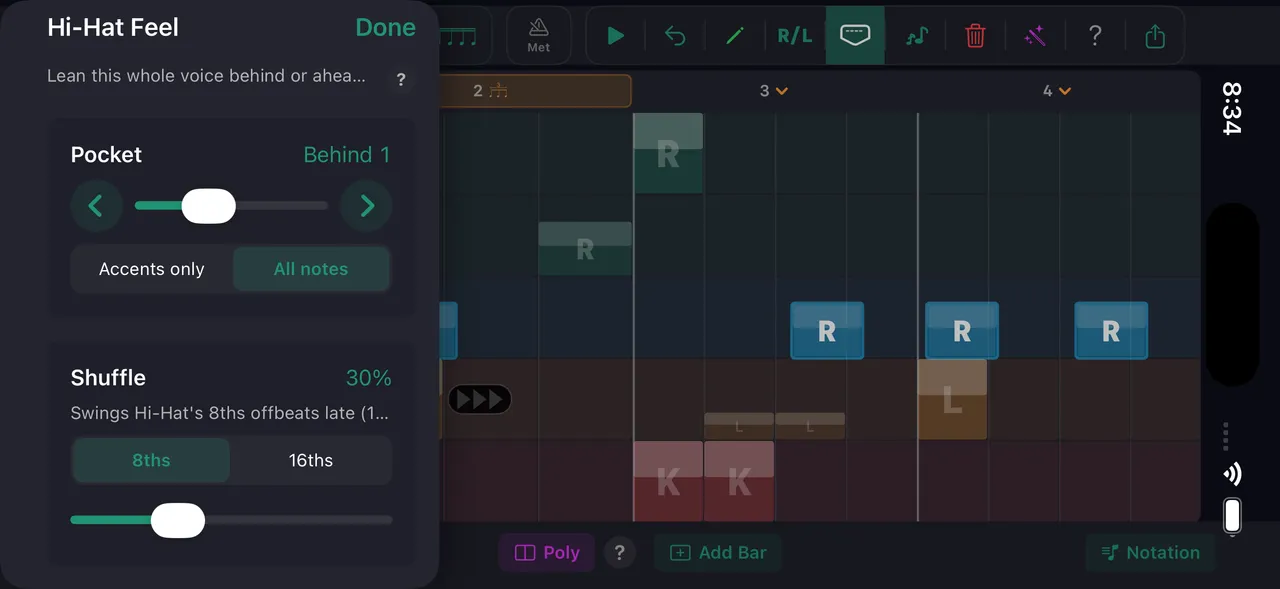The height and width of the screenshot is (589, 1280).
Task: Click the Behind 1 pocket value
Action: [347, 155]
